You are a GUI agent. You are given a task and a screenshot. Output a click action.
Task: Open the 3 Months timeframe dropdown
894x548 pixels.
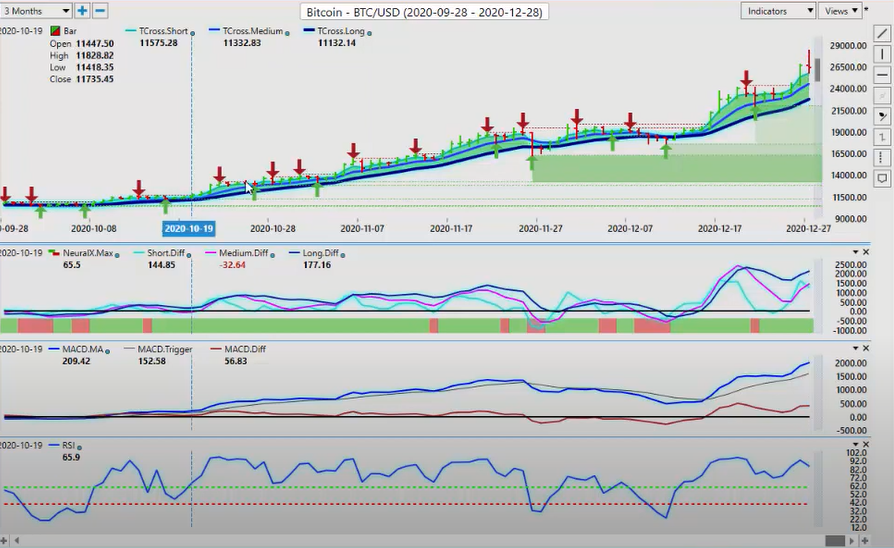click(x=35, y=10)
